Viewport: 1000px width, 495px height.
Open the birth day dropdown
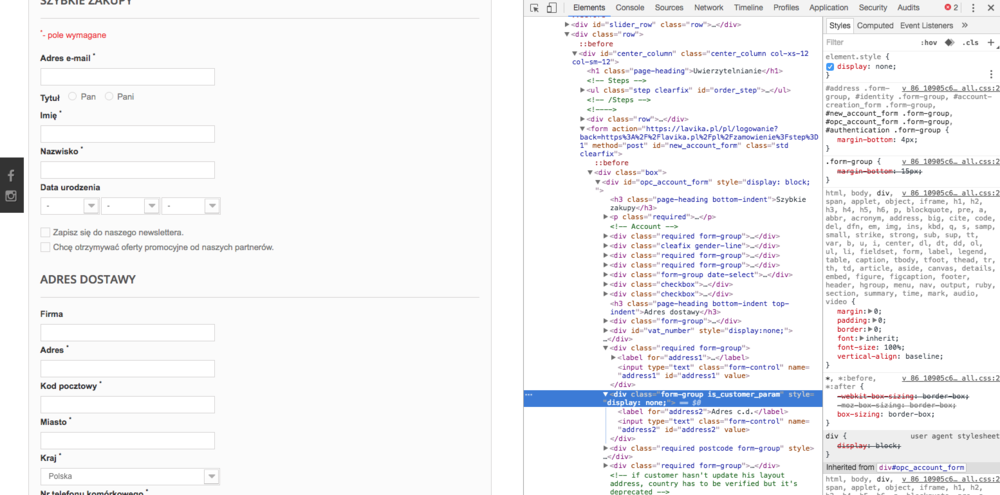coord(69,206)
